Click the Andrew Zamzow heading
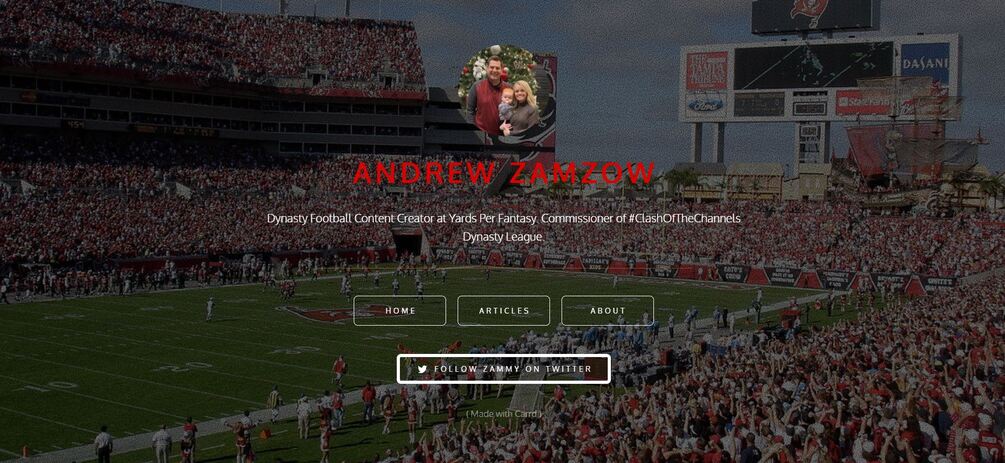Screen dimensions: 1005x463 pyautogui.click(x=504, y=173)
